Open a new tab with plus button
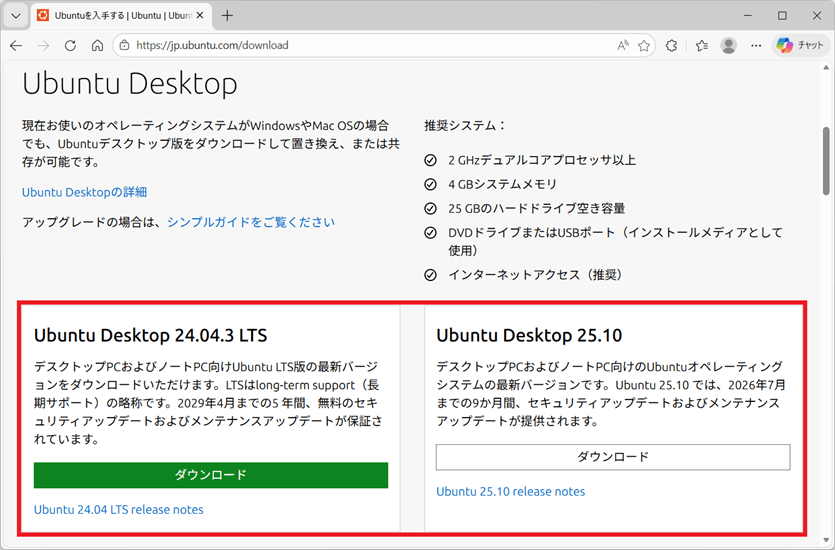 point(227,16)
